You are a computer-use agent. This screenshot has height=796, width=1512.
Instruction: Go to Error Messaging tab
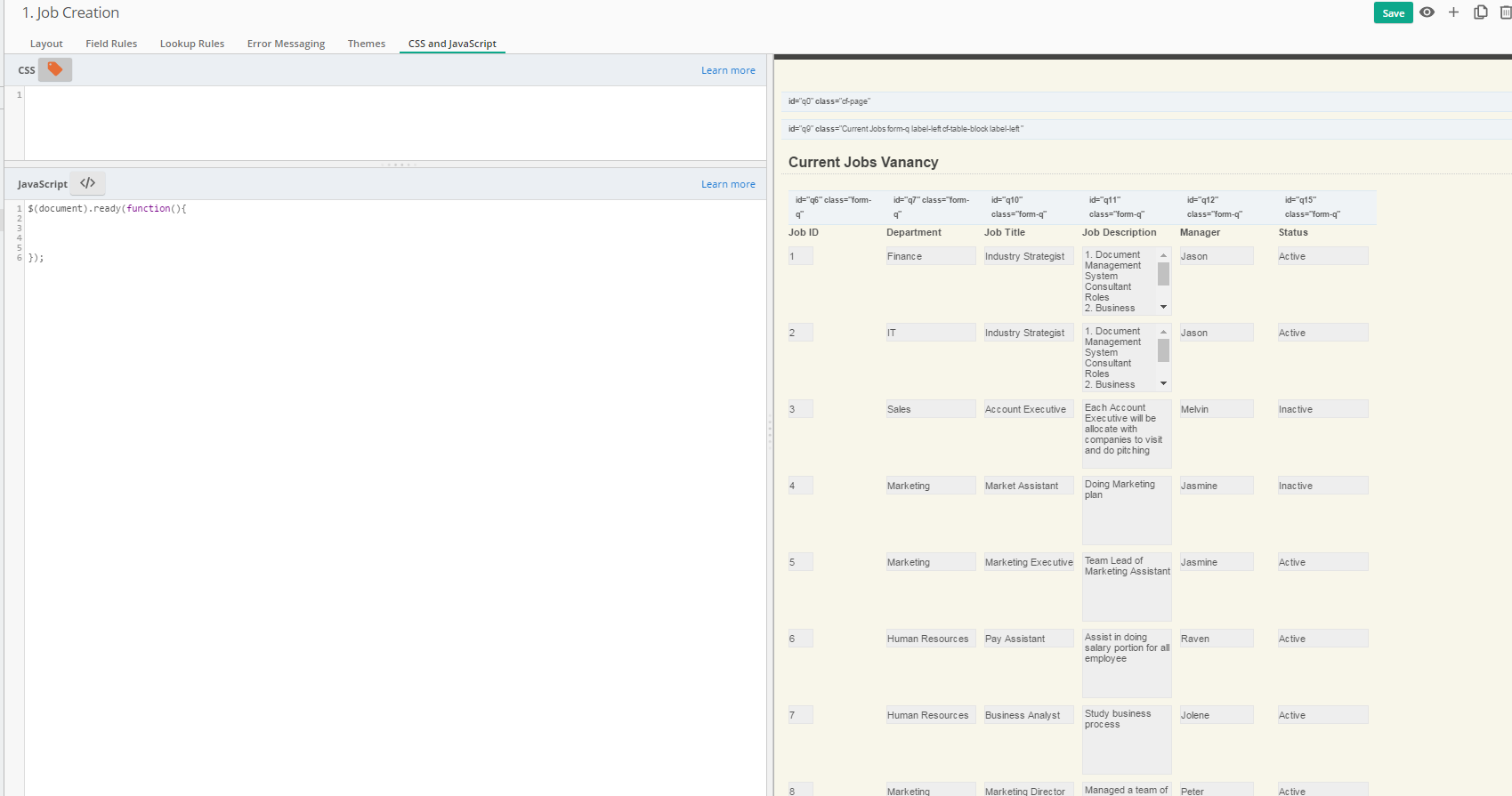286,44
